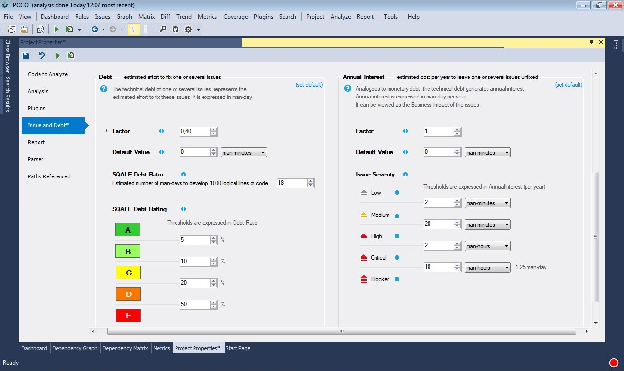Click the Run with Report icon in Project Properties toolbar

71,56
